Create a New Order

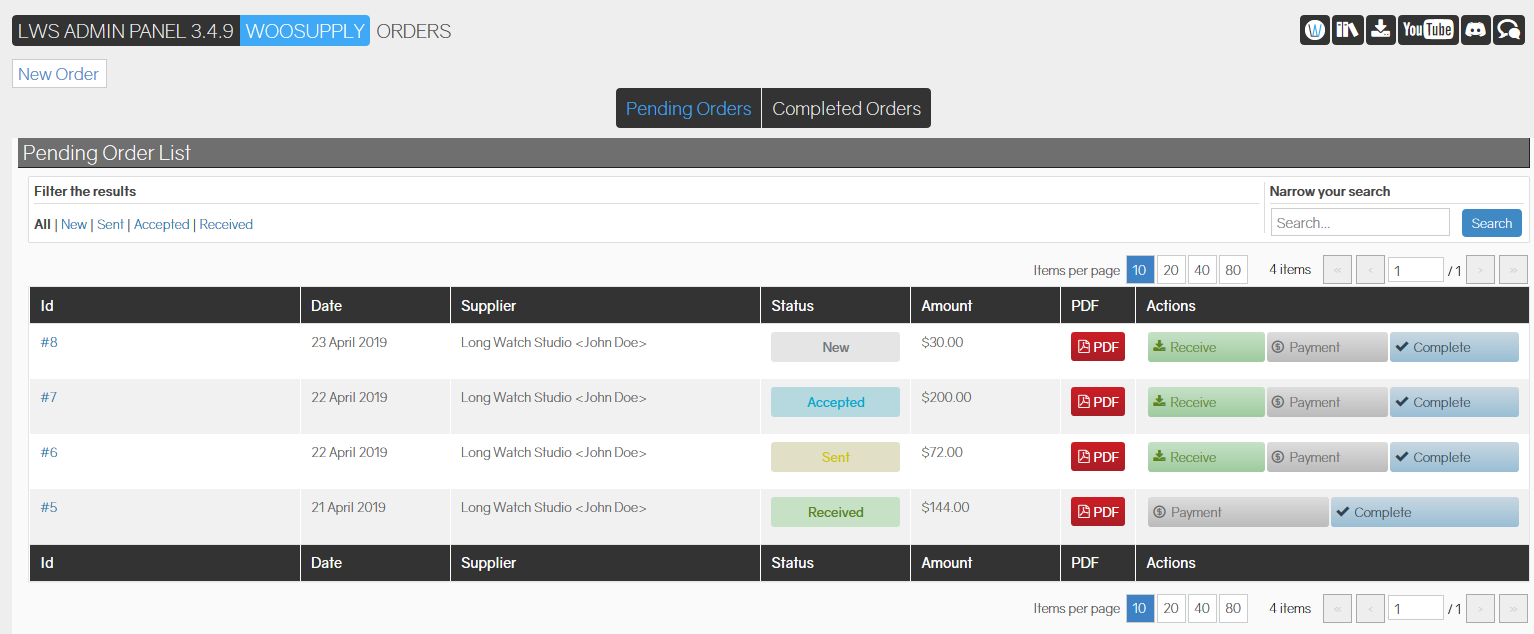pos(59,74)
